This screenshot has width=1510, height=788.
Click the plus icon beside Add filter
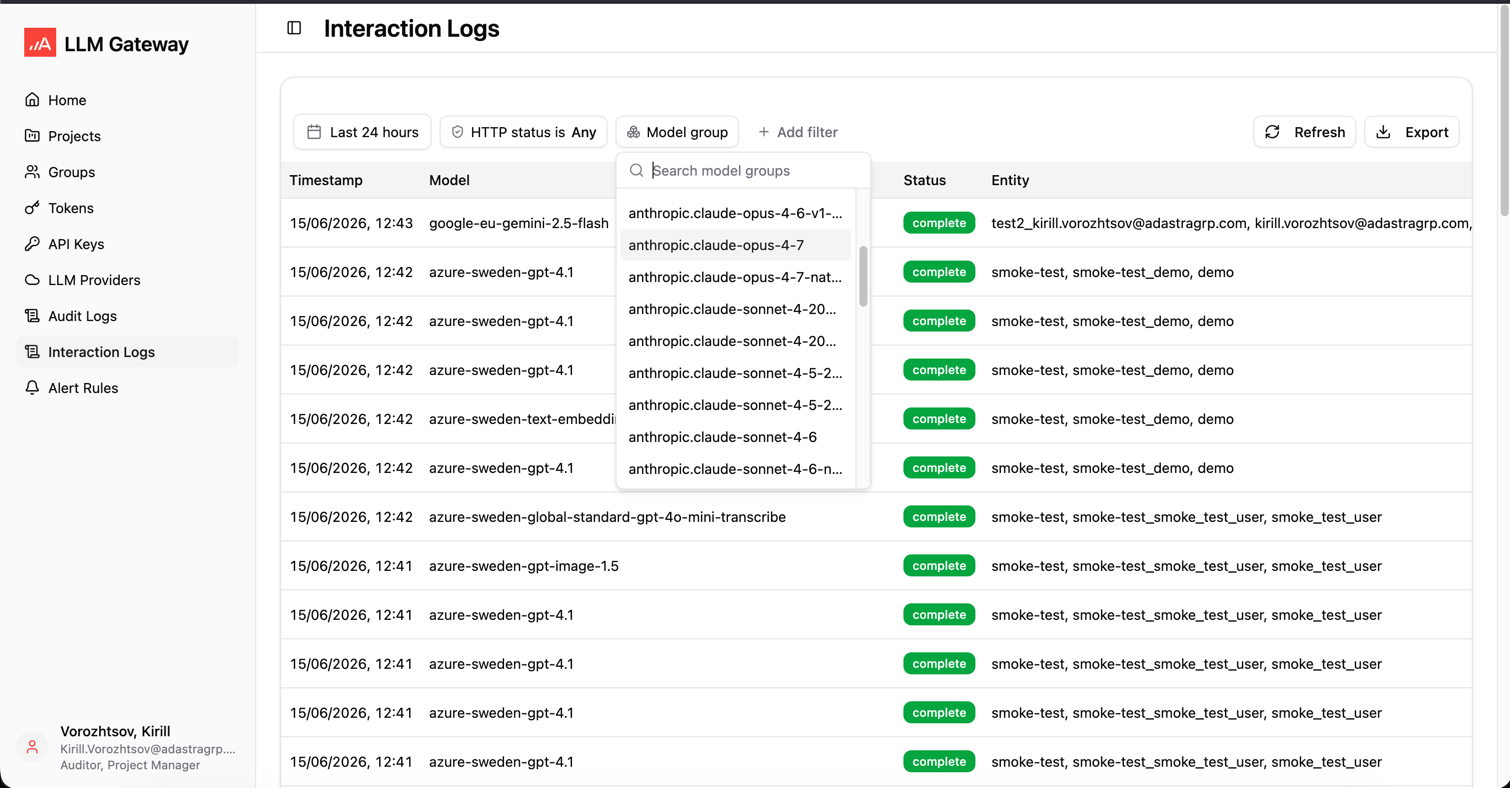tap(764, 132)
